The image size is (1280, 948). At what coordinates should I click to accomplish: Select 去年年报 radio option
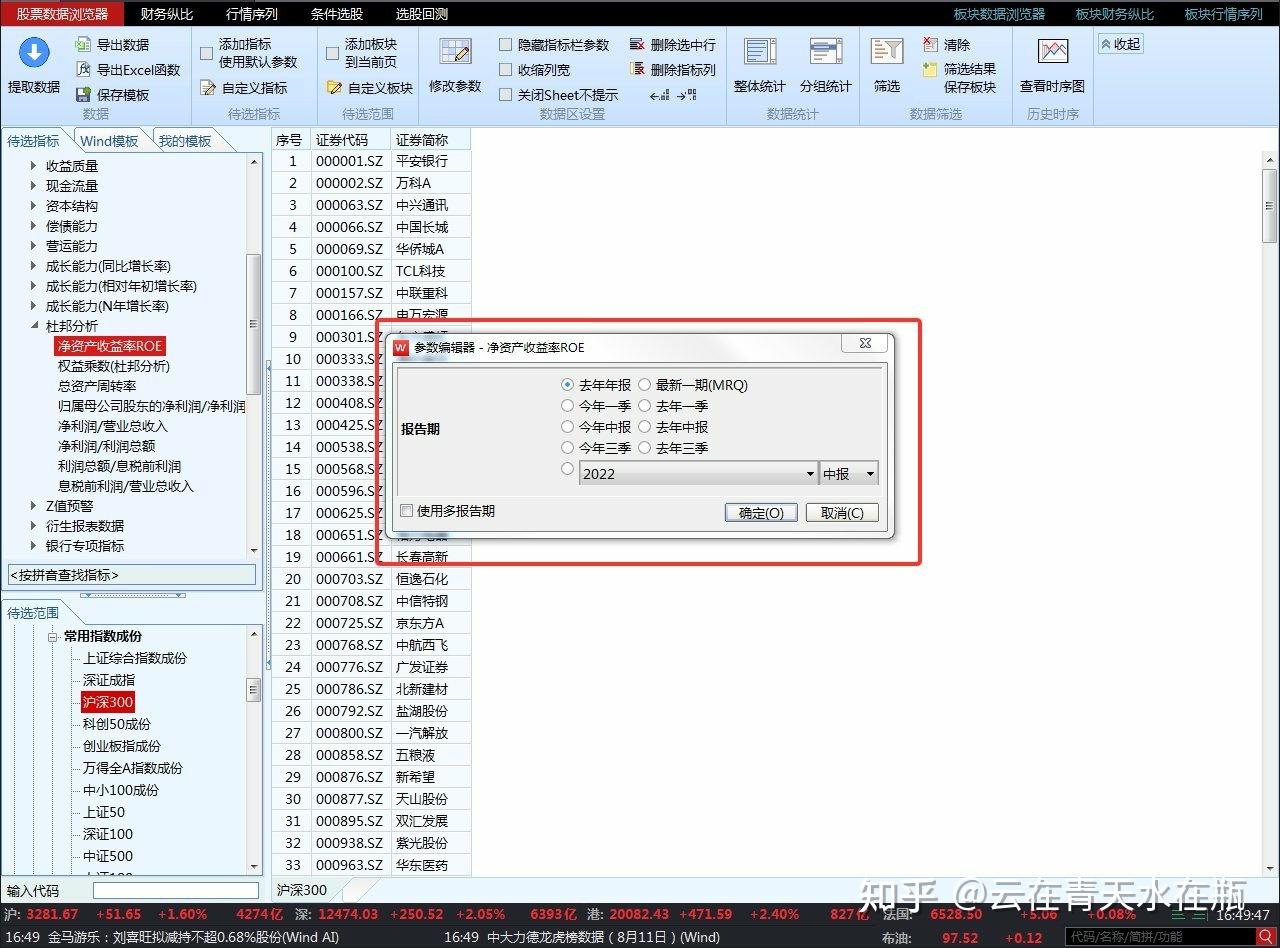coord(568,384)
